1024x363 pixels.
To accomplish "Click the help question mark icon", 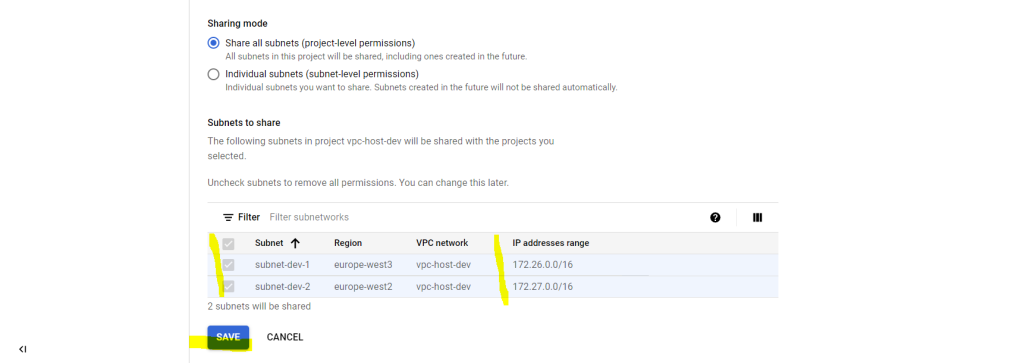I will click(x=715, y=217).
